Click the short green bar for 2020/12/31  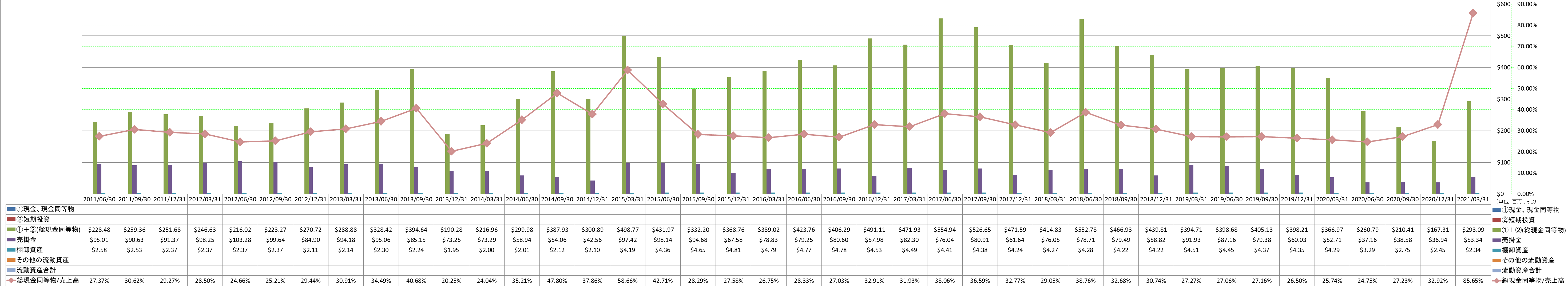point(1434,168)
